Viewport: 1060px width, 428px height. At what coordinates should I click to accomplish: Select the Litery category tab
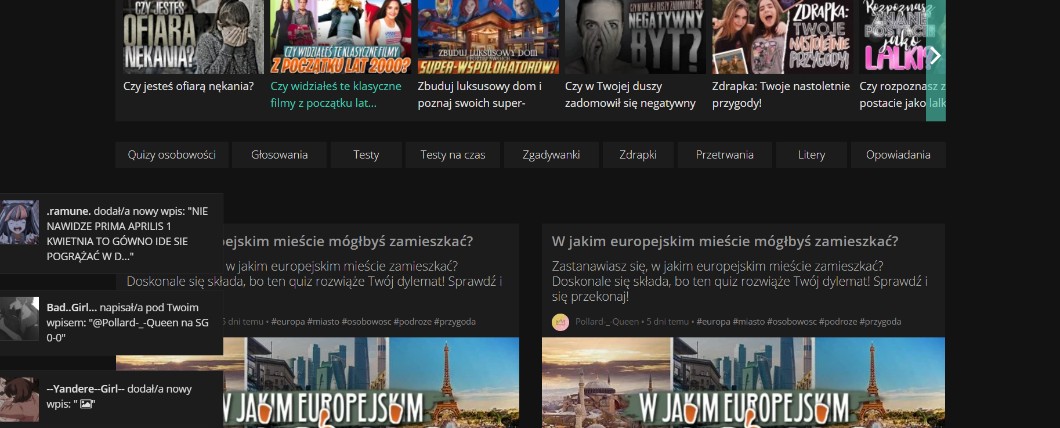811,155
